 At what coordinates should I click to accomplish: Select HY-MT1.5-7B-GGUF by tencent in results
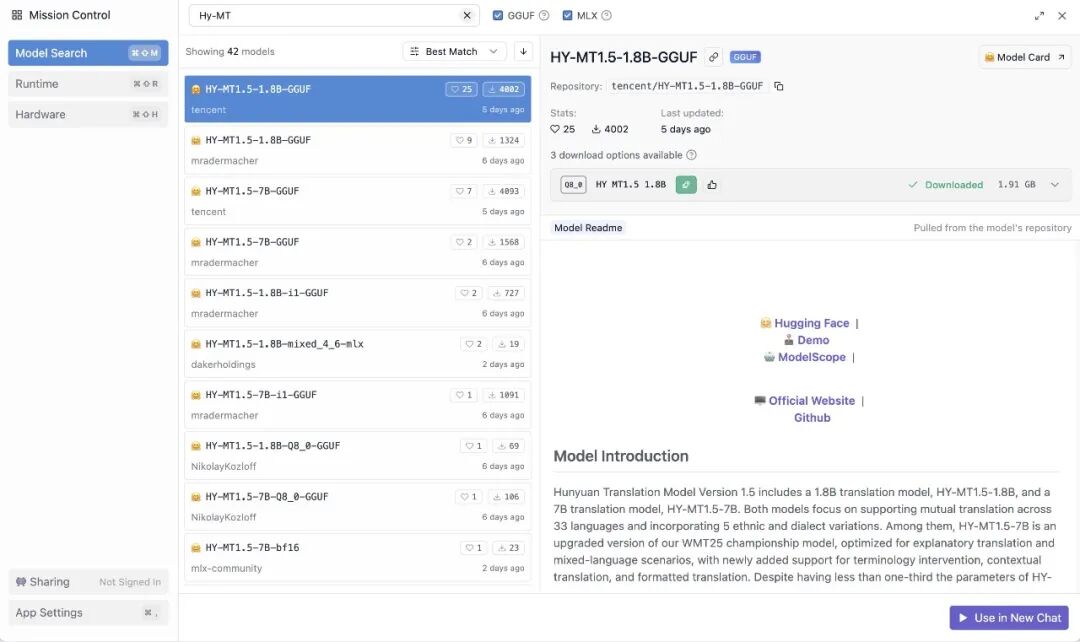pos(357,200)
